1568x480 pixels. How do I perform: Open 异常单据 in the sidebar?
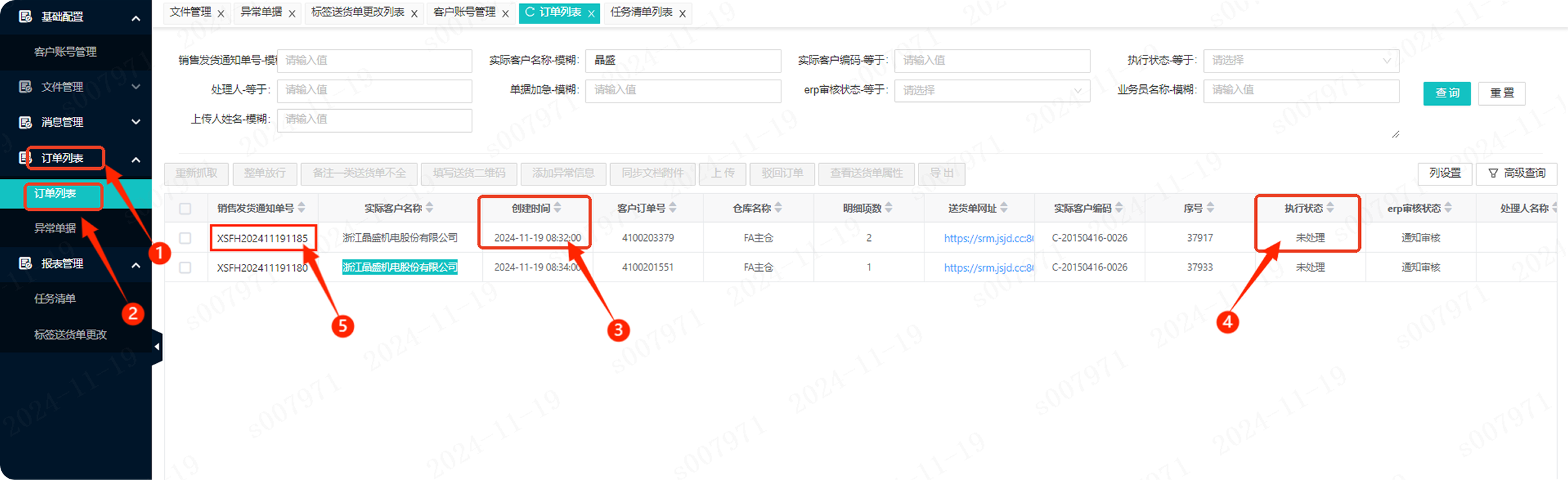point(55,228)
